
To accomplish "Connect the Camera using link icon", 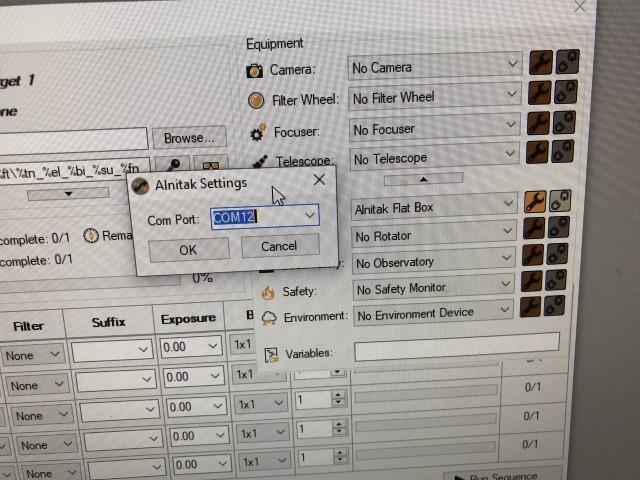I will [x=567, y=62].
